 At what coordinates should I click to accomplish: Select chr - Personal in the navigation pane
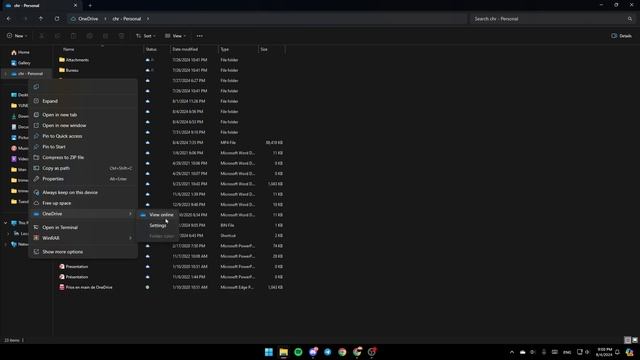[x=27, y=73]
